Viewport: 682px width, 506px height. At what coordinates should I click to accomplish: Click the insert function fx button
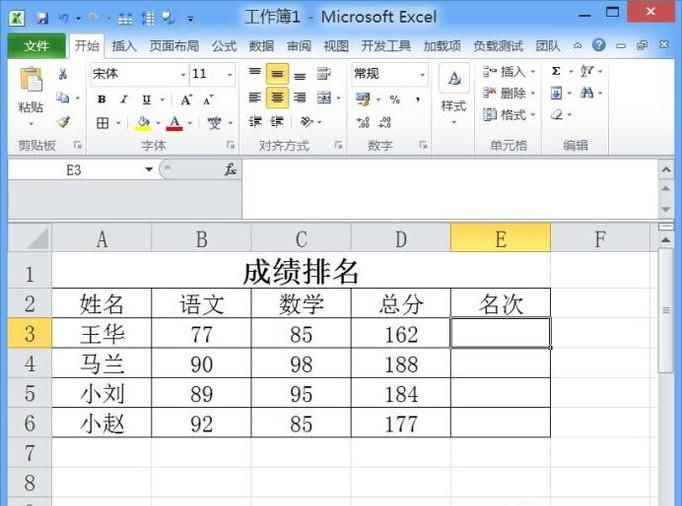231,170
